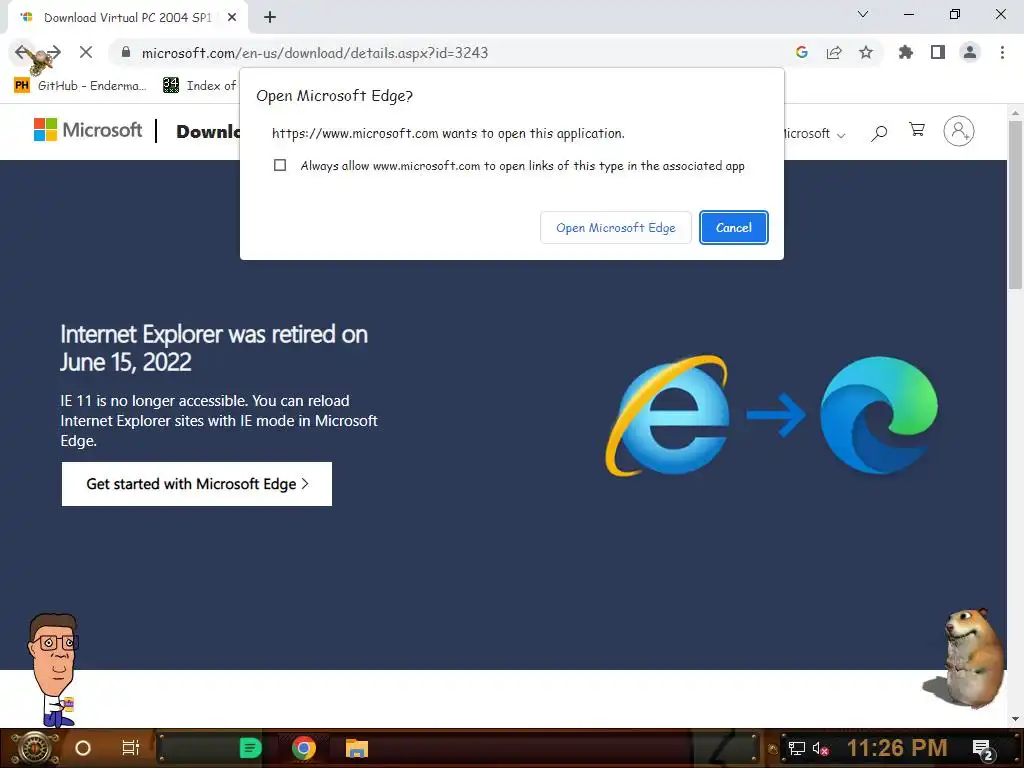Open File Explorer from the taskbar
Viewport: 1024px width, 768px height.
[357, 748]
